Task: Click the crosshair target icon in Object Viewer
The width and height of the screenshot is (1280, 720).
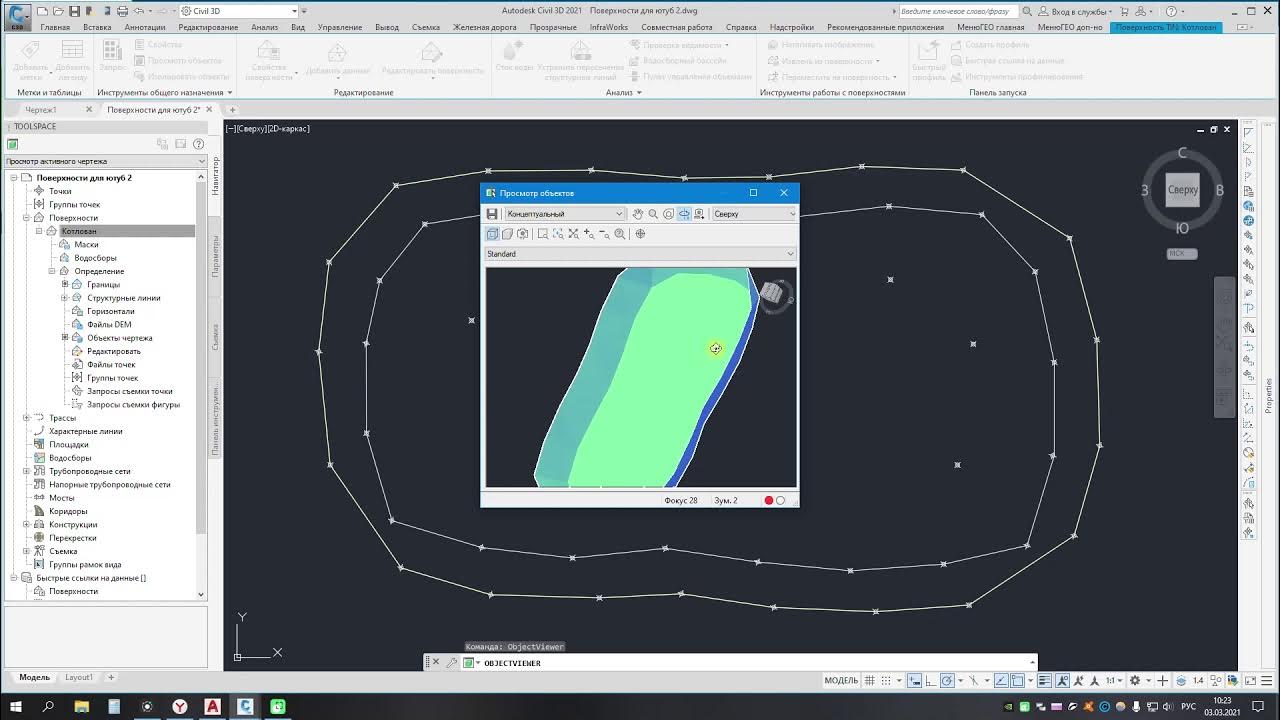Action: [x=640, y=234]
